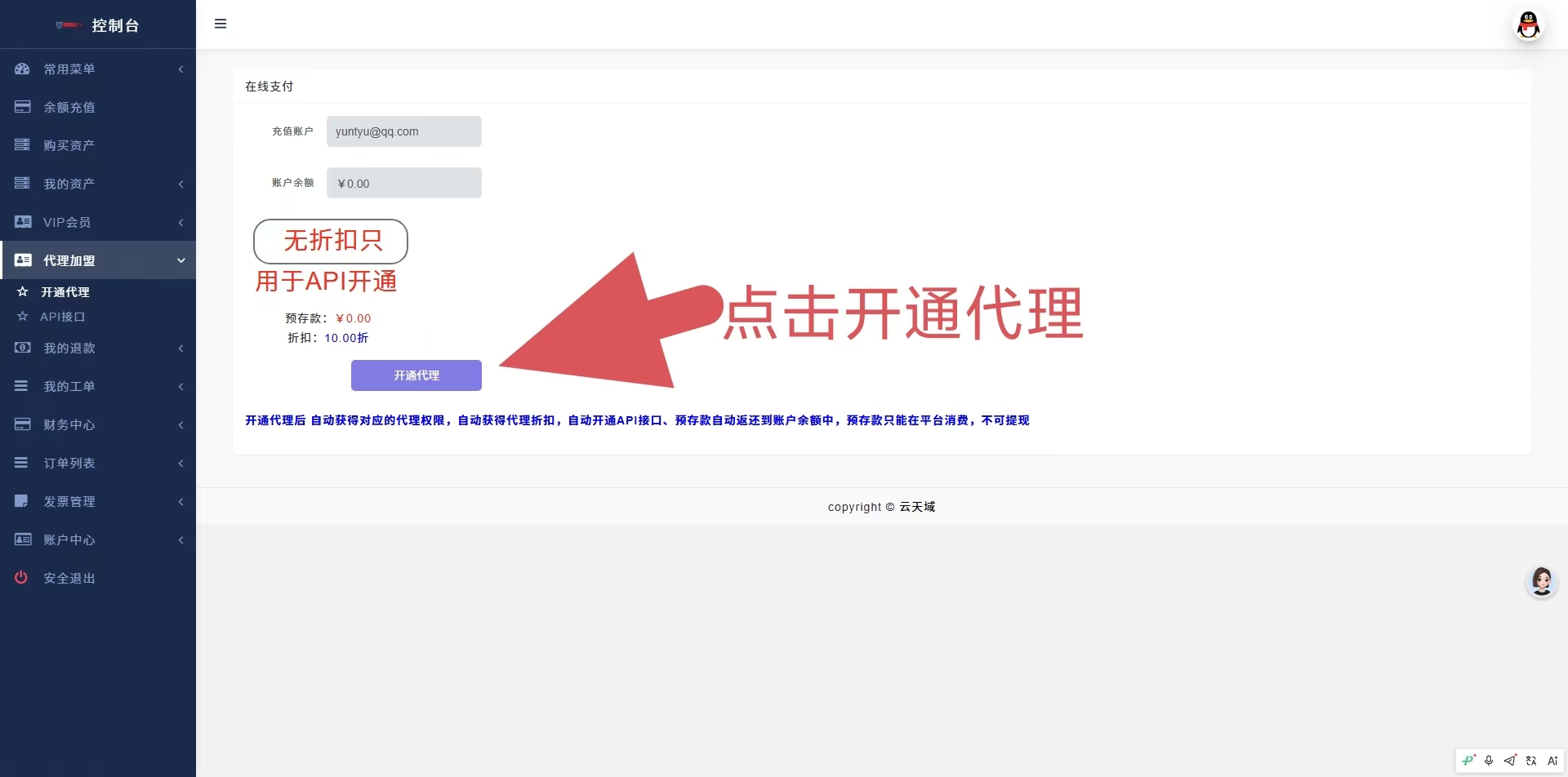Viewport: 1568px width, 777px height.
Task: Click the AI icon in the floating toolbar
Action: point(1552,761)
